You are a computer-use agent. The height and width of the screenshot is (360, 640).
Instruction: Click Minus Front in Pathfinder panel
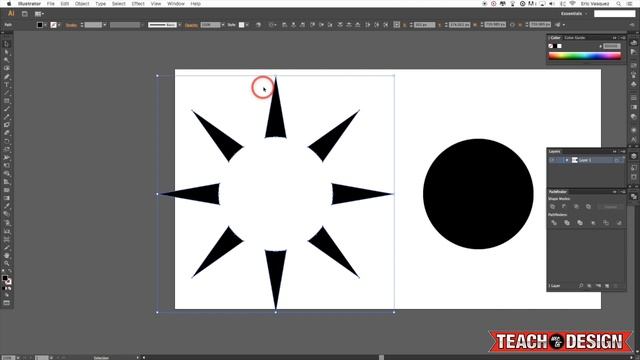[x=564, y=207]
